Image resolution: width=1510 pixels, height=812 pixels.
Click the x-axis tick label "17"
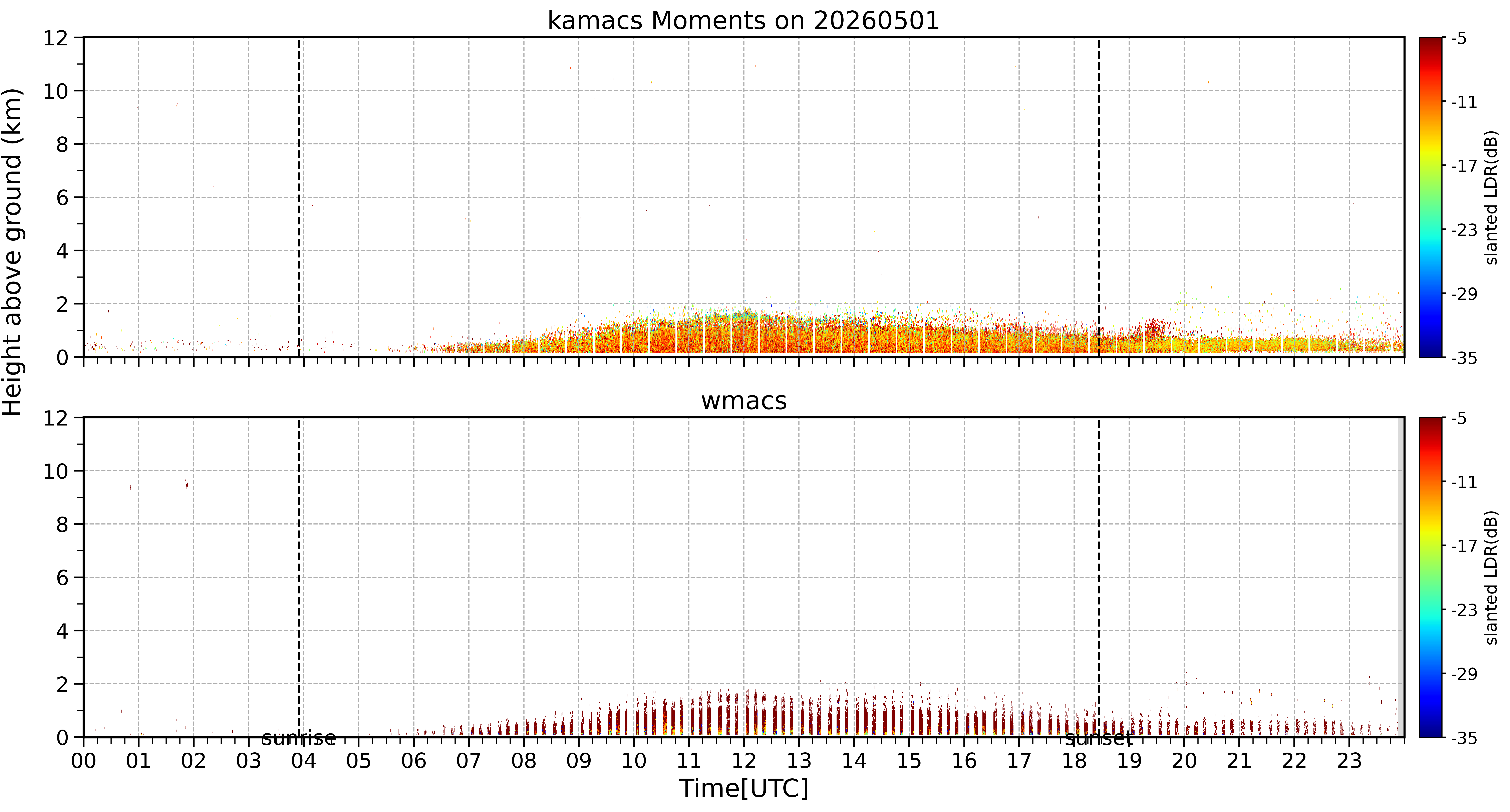[1019, 761]
